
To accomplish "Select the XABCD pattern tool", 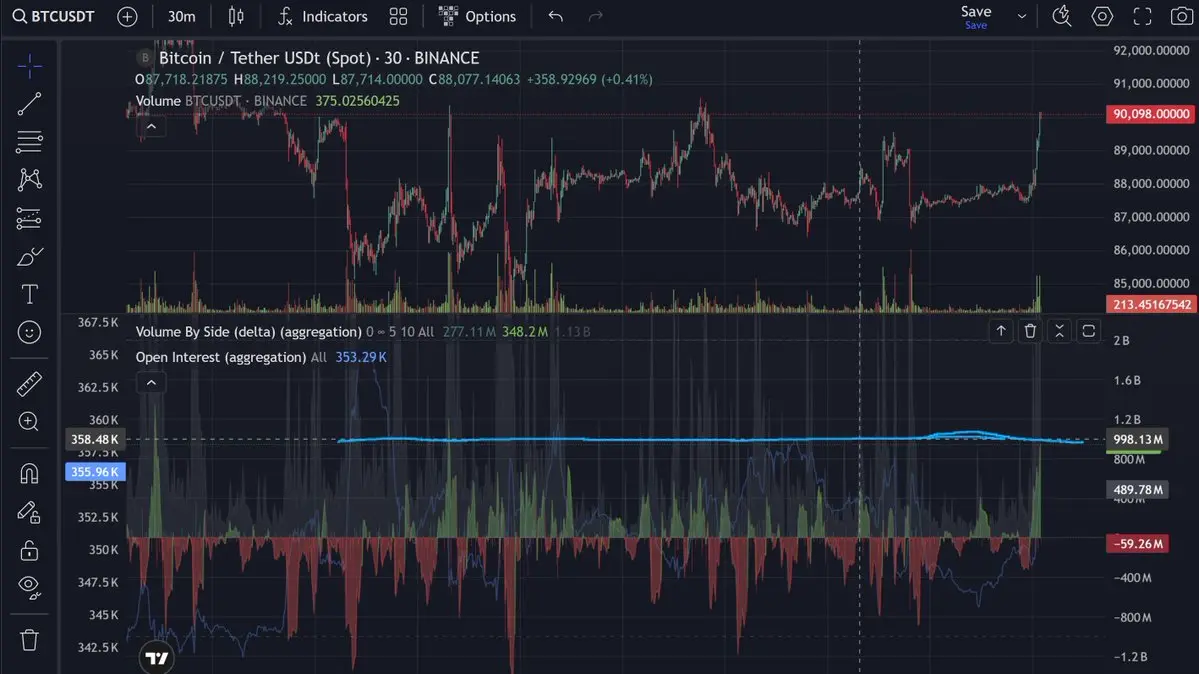I will (29, 180).
